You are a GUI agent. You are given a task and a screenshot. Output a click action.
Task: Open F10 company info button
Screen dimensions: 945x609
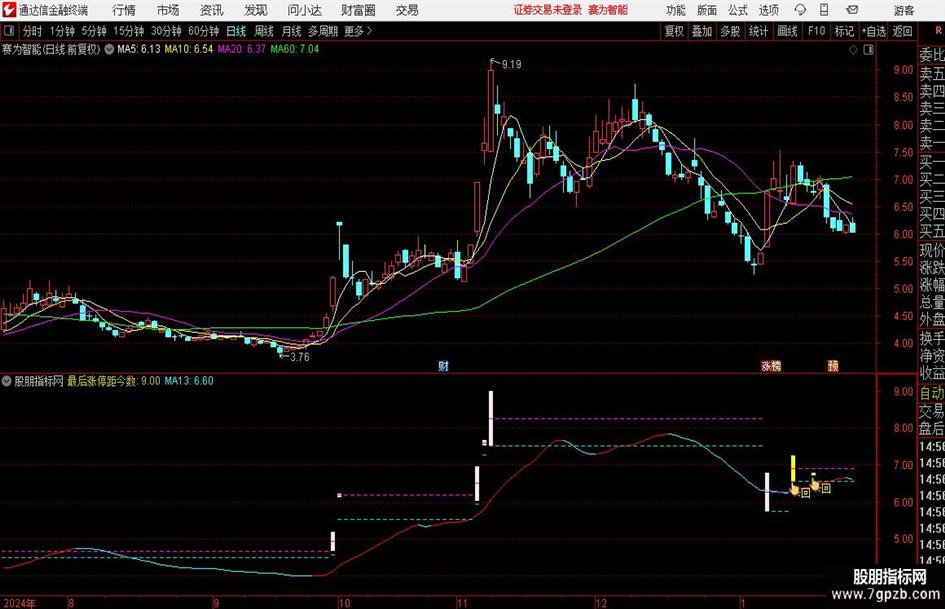[816, 31]
